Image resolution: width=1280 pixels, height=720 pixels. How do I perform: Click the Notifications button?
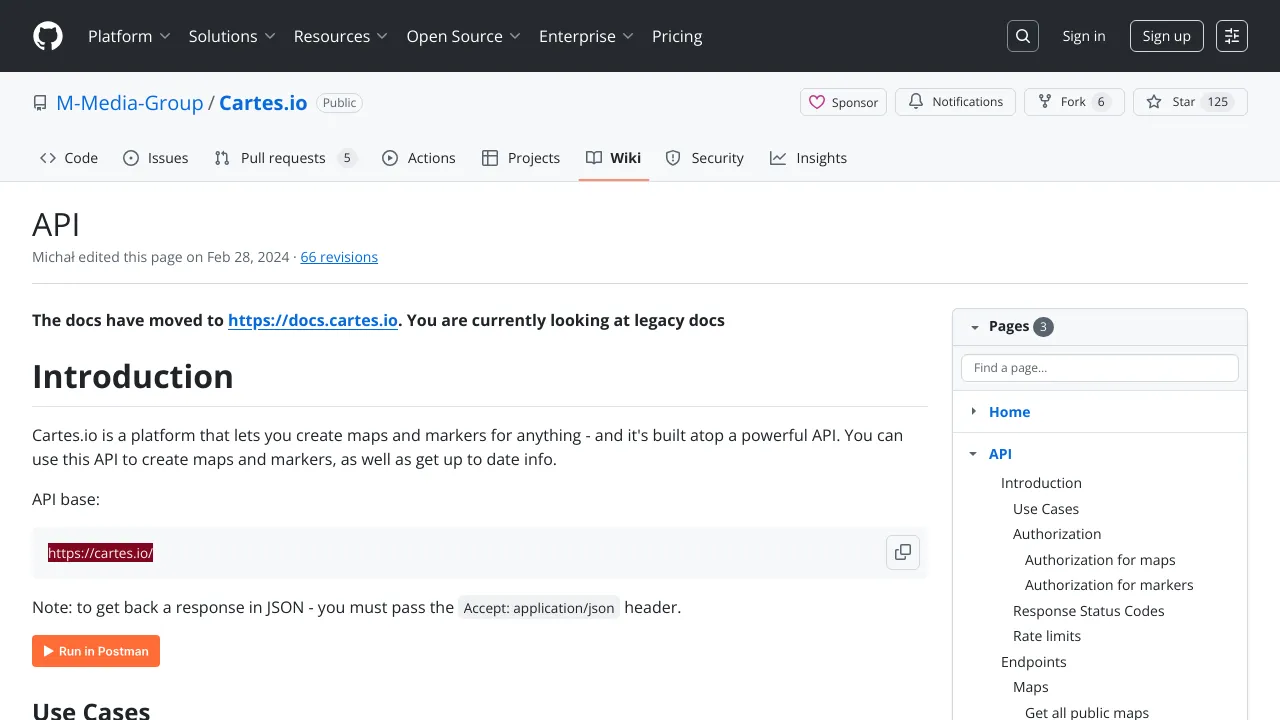[x=955, y=102]
